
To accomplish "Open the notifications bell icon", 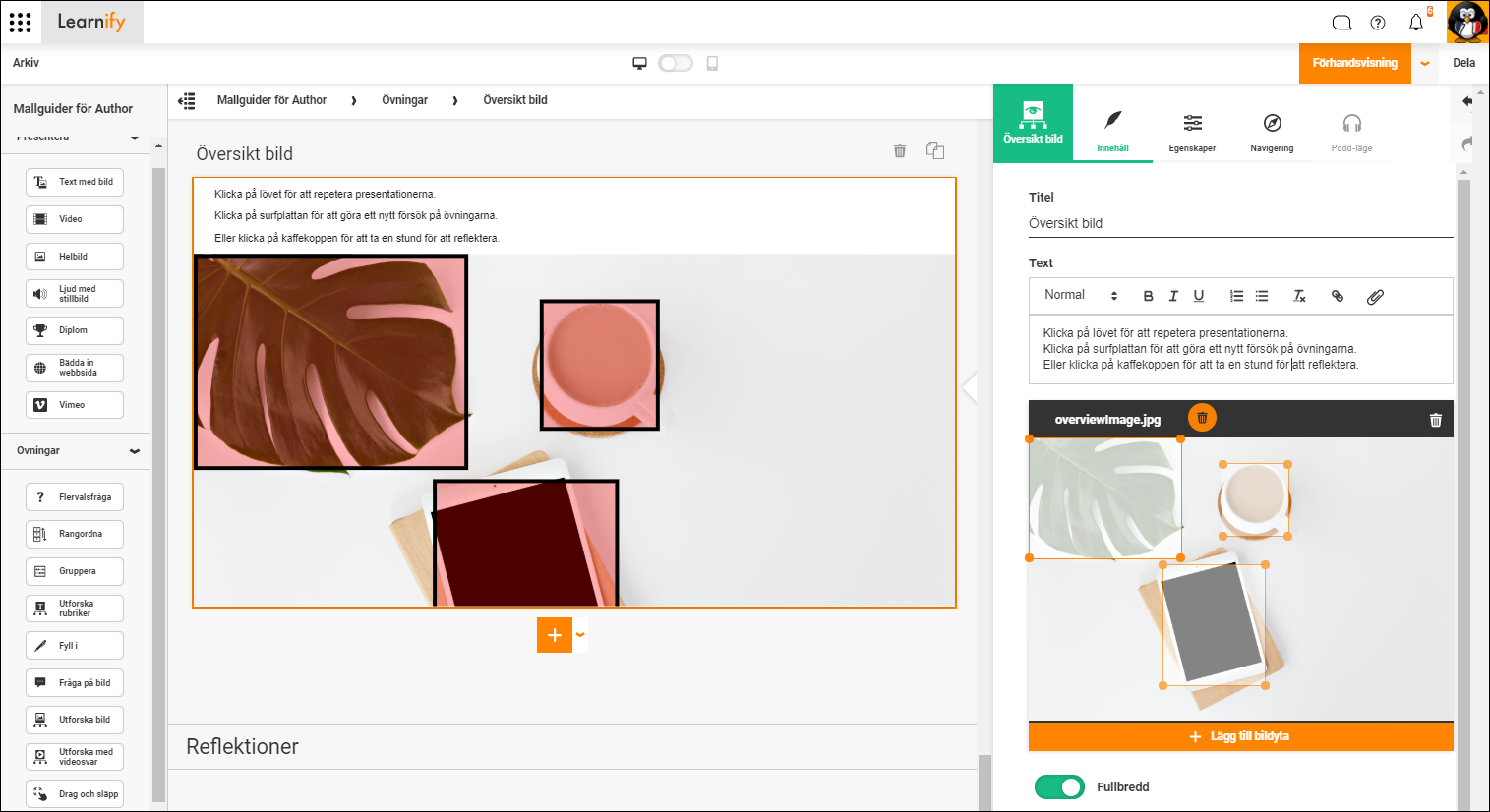I will click(x=1416, y=22).
